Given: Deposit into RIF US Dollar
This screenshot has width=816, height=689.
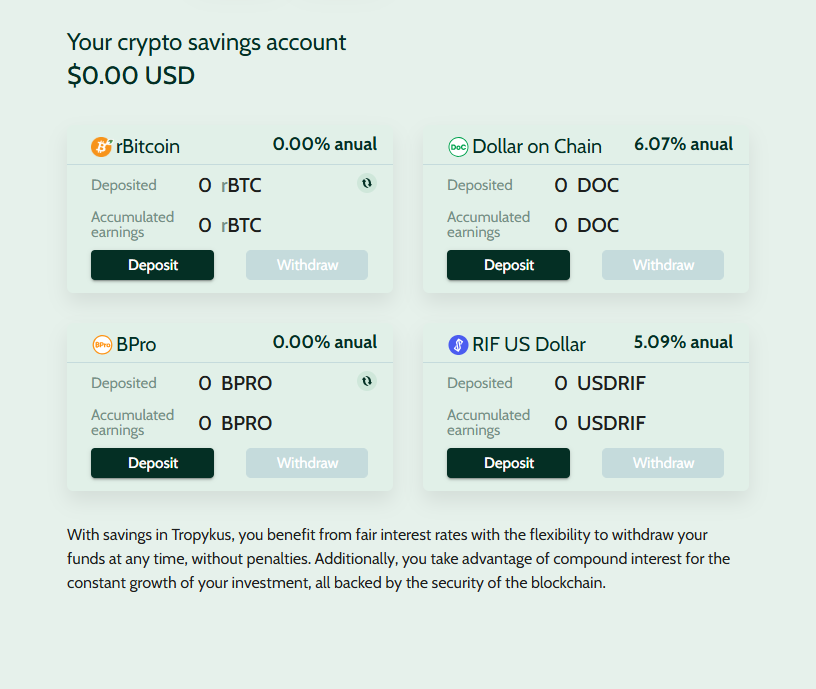Looking at the screenshot, I should 508,463.
